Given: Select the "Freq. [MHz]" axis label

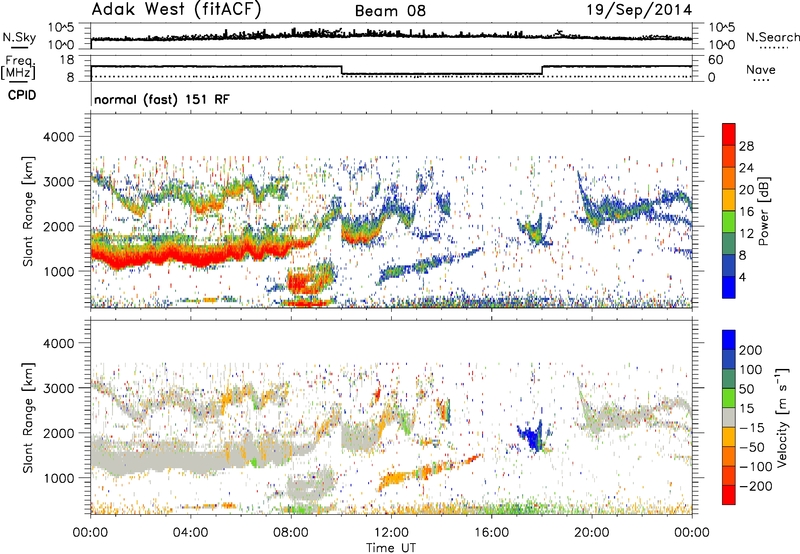Looking at the screenshot, I should tap(20, 68).
